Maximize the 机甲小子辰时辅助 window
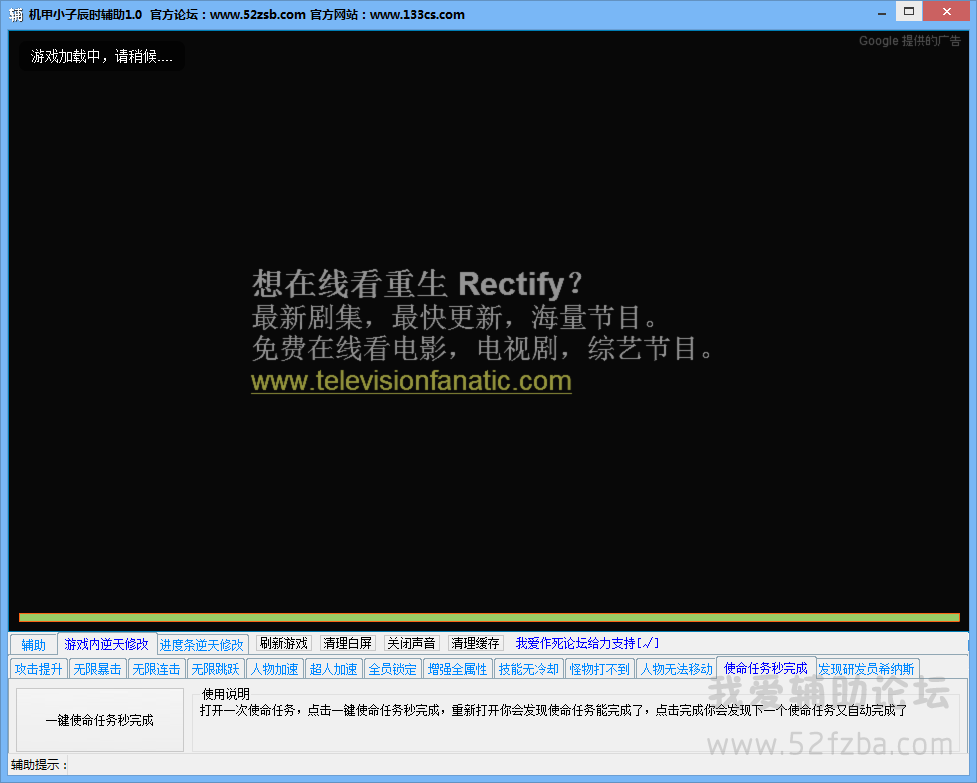Screen dimensions: 977x783 click(909, 11)
